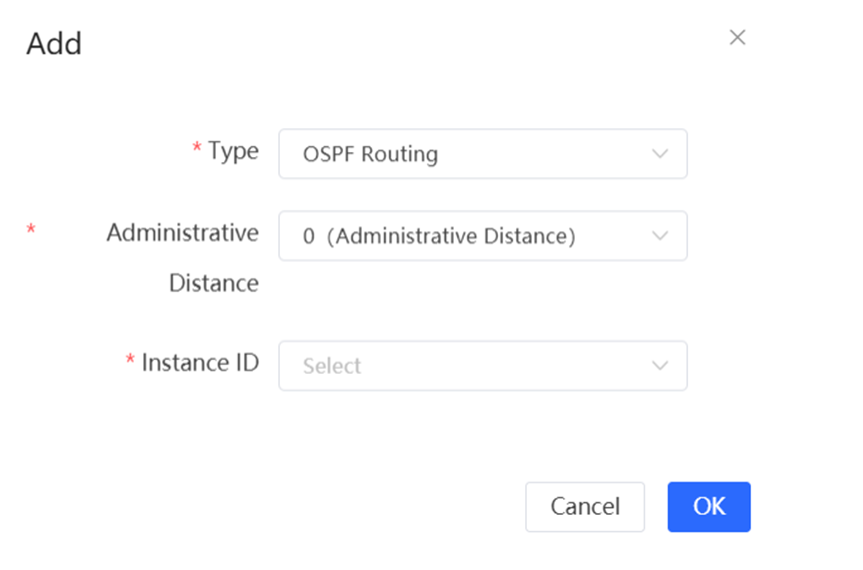This screenshot has width=863, height=570.
Task: Click the Select placeholder in Instance ID
Action: [332, 366]
